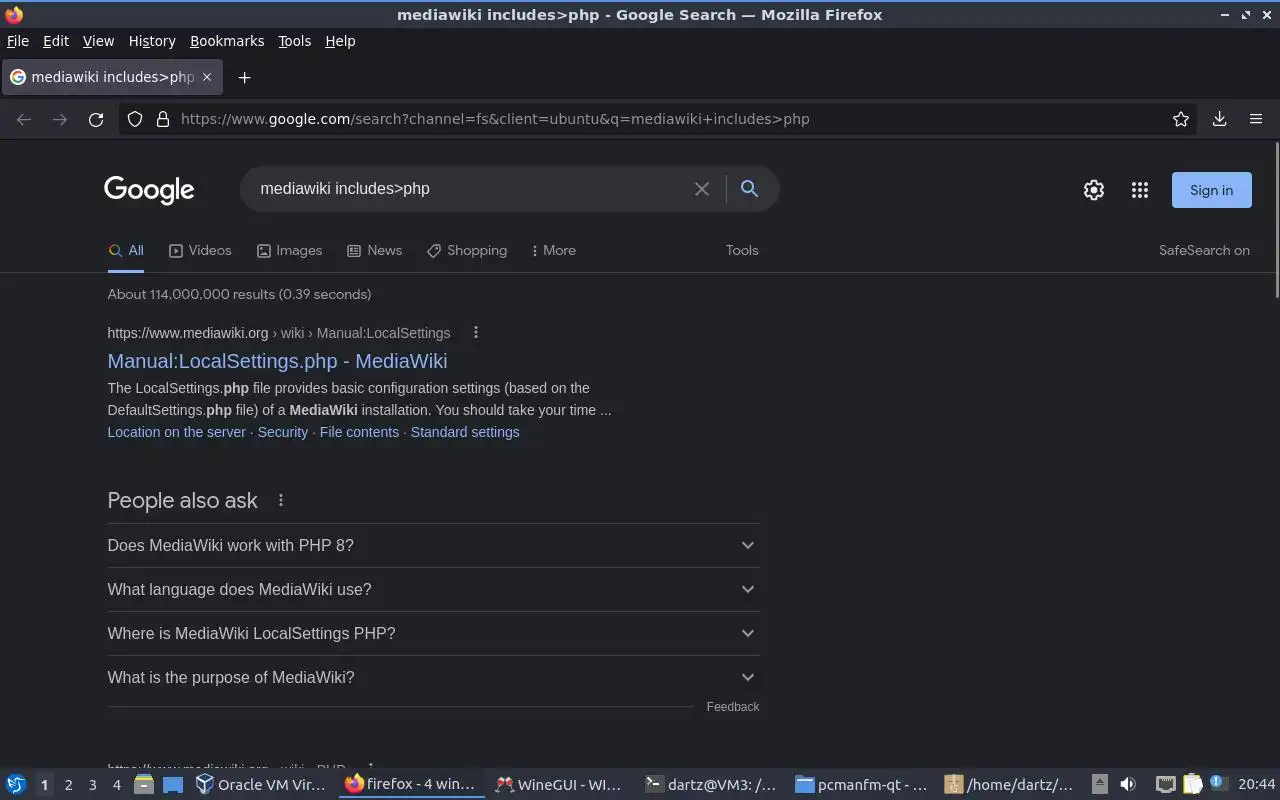Open the History menu

tap(152, 41)
